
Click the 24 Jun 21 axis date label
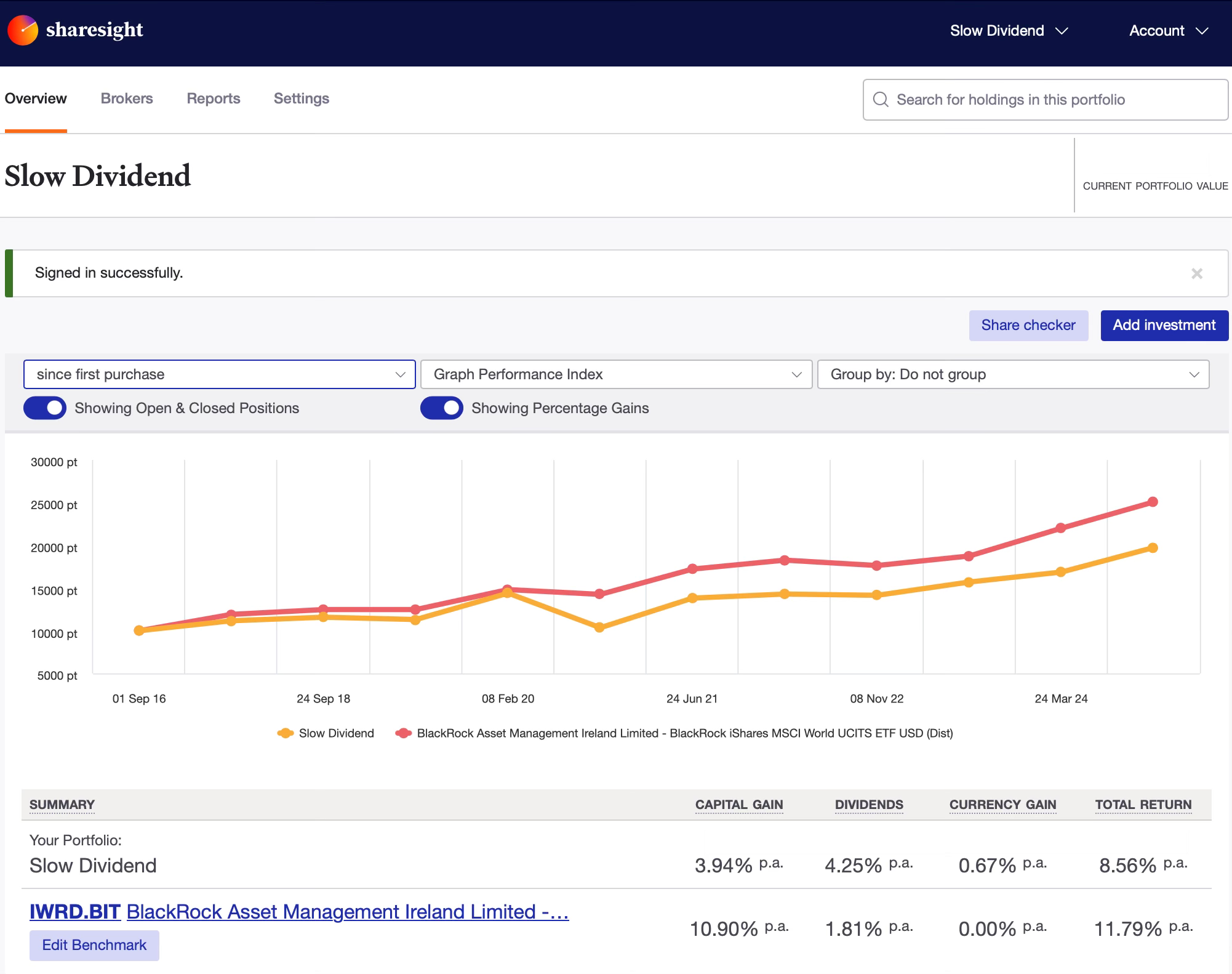click(692, 699)
